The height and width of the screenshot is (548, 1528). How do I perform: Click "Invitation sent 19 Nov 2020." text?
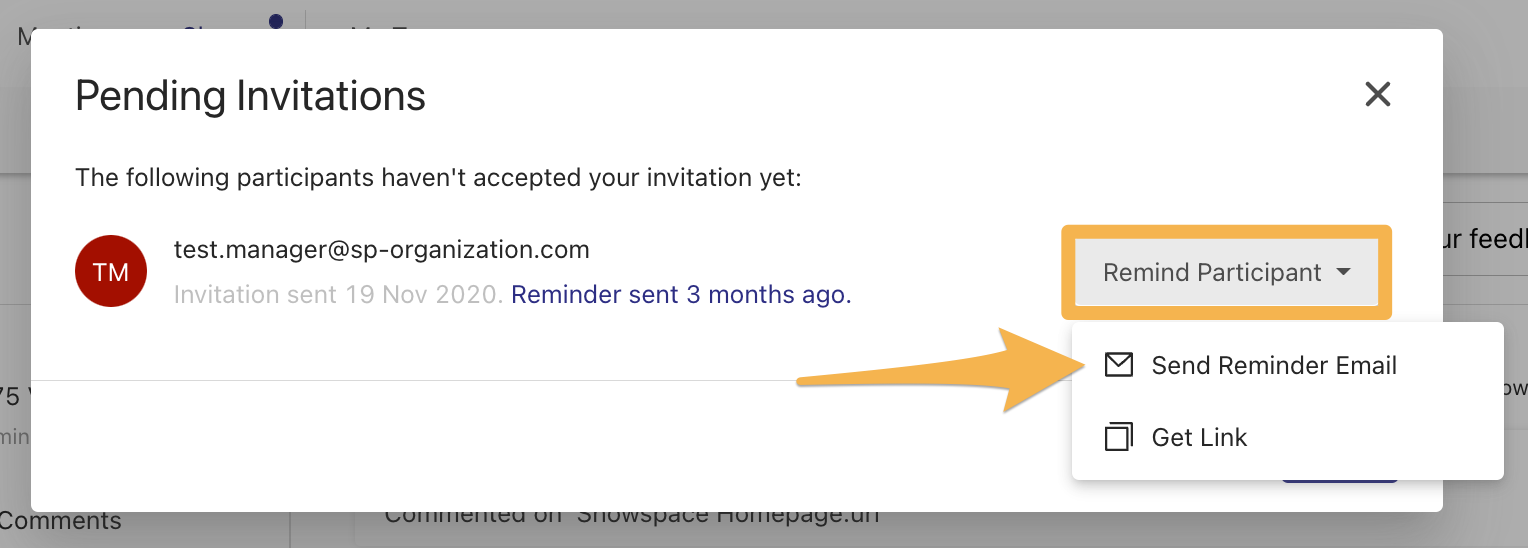pyautogui.click(x=338, y=295)
